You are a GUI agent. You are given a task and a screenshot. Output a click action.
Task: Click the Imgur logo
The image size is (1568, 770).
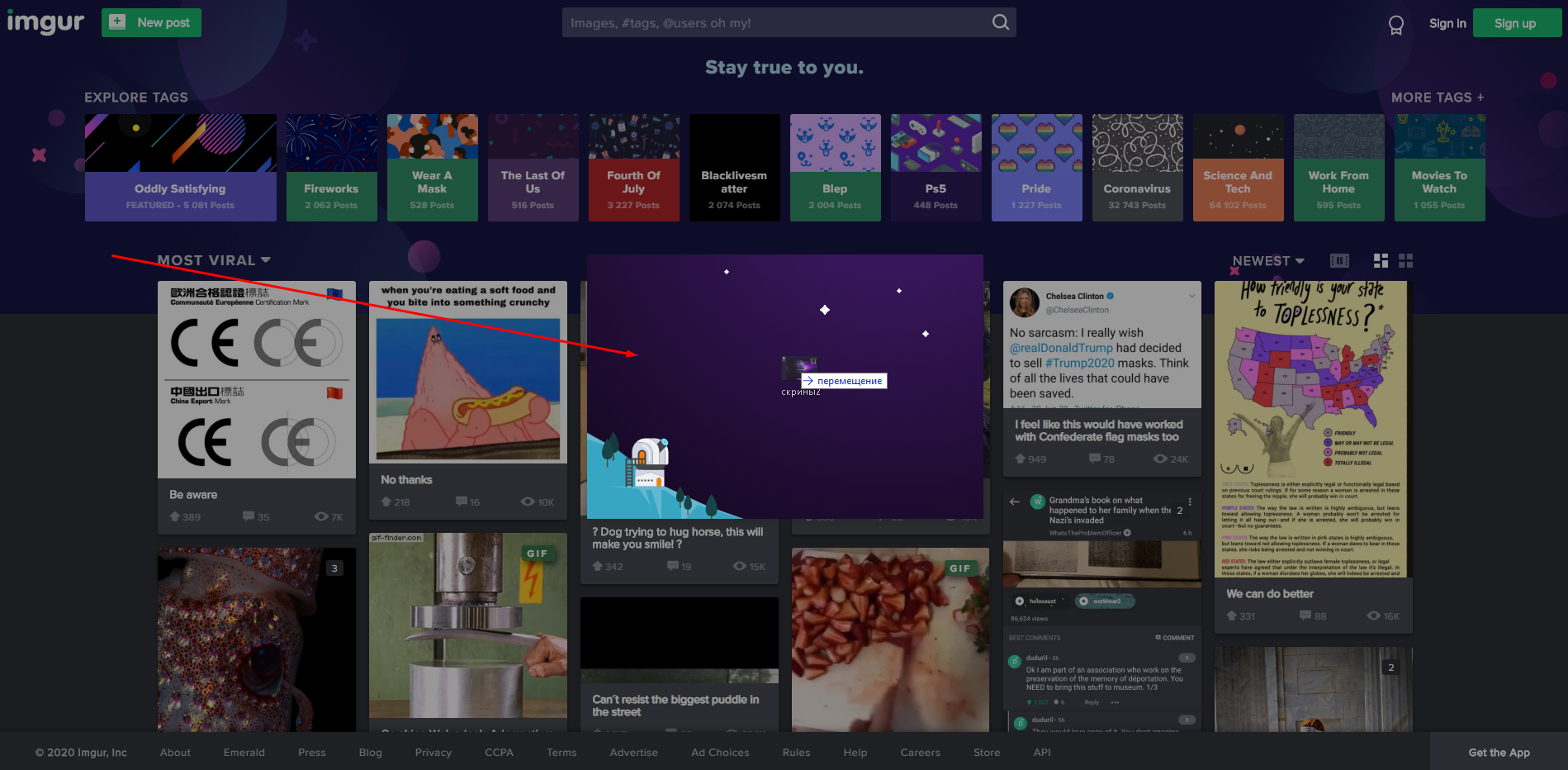pyautogui.click(x=45, y=22)
